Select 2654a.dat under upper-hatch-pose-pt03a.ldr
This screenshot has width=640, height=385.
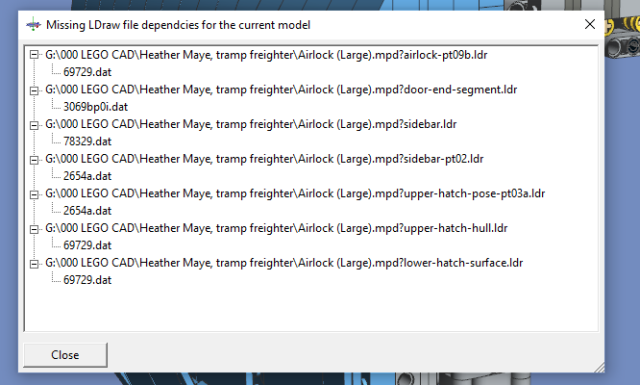(87, 211)
